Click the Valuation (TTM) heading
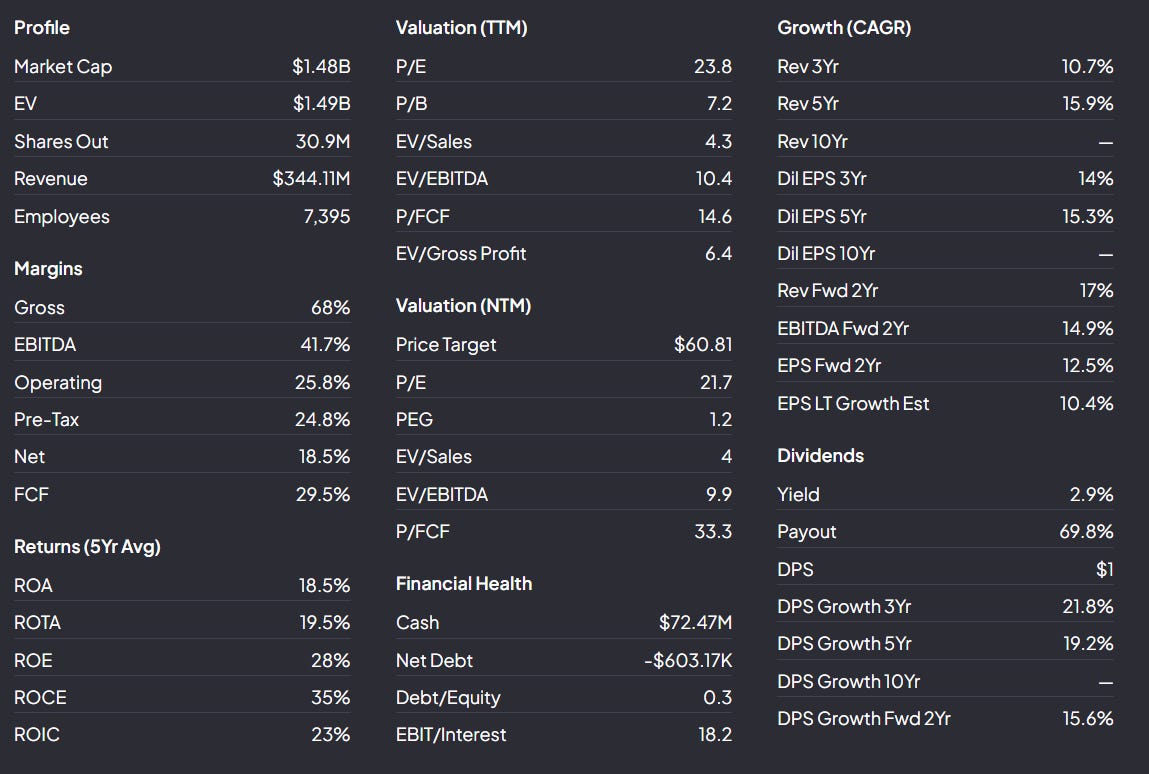Screen dimensions: 1149x774 [x=462, y=28]
